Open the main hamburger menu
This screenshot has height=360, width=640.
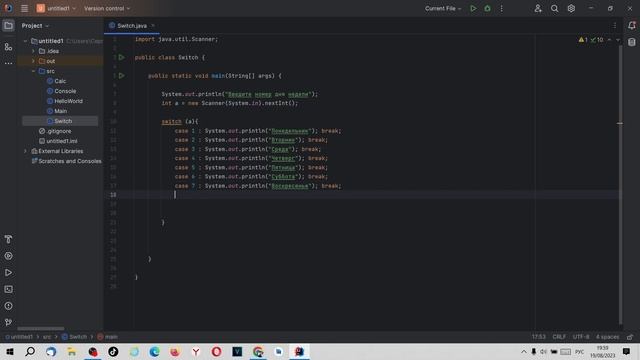pos(24,8)
